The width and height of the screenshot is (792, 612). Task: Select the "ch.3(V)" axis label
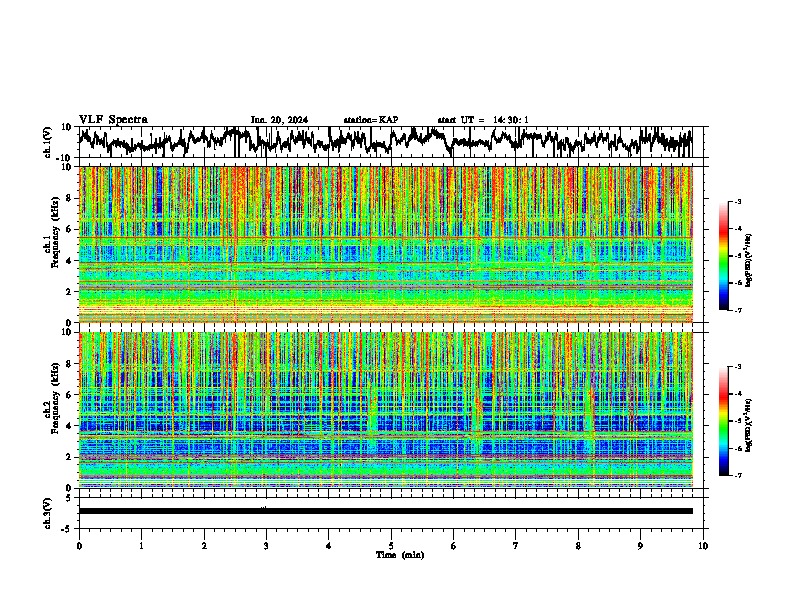click(48, 514)
